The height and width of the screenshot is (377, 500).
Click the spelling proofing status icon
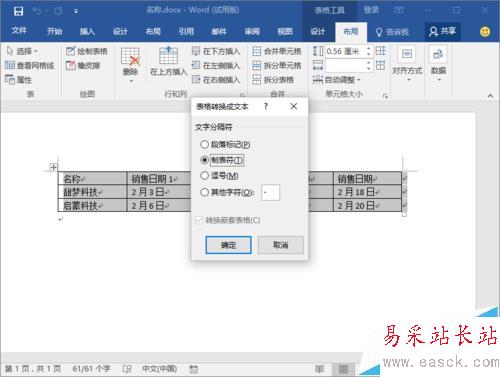tap(127, 369)
